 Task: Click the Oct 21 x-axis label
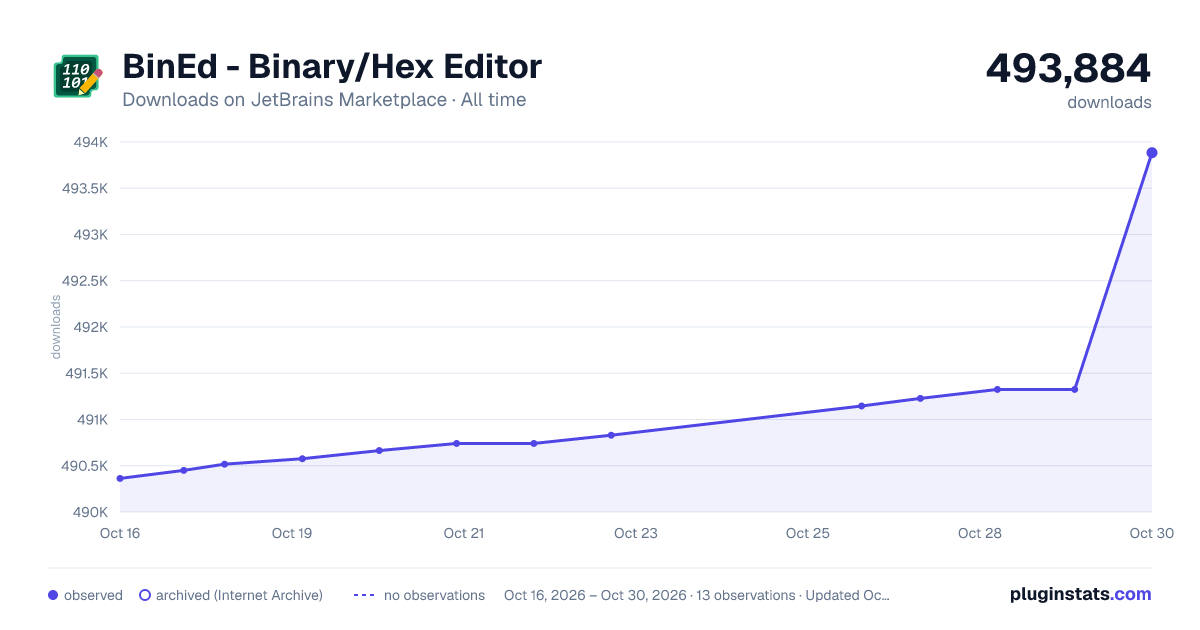[x=464, y=533]
